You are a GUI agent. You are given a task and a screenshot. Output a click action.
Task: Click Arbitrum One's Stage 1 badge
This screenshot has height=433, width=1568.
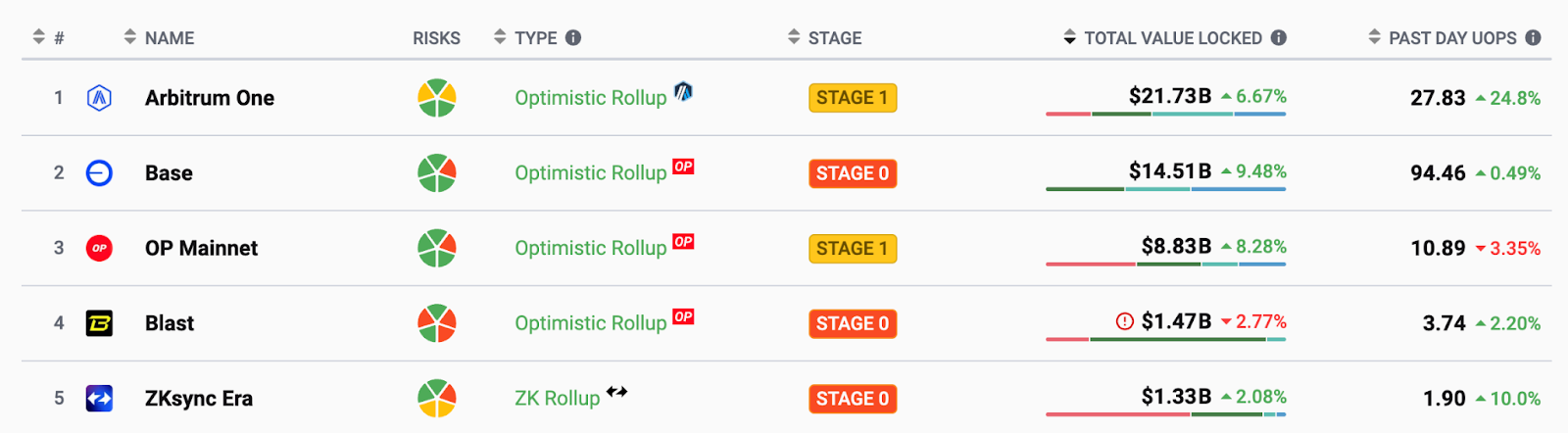853,98
